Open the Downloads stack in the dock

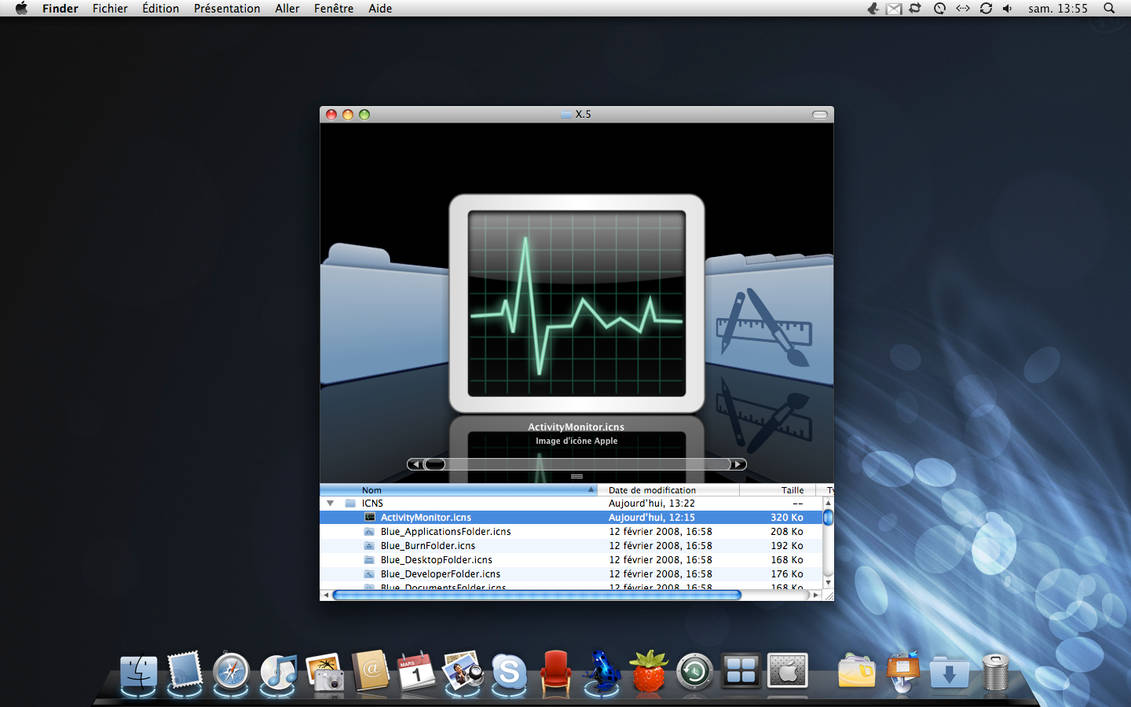click(949, 672)
